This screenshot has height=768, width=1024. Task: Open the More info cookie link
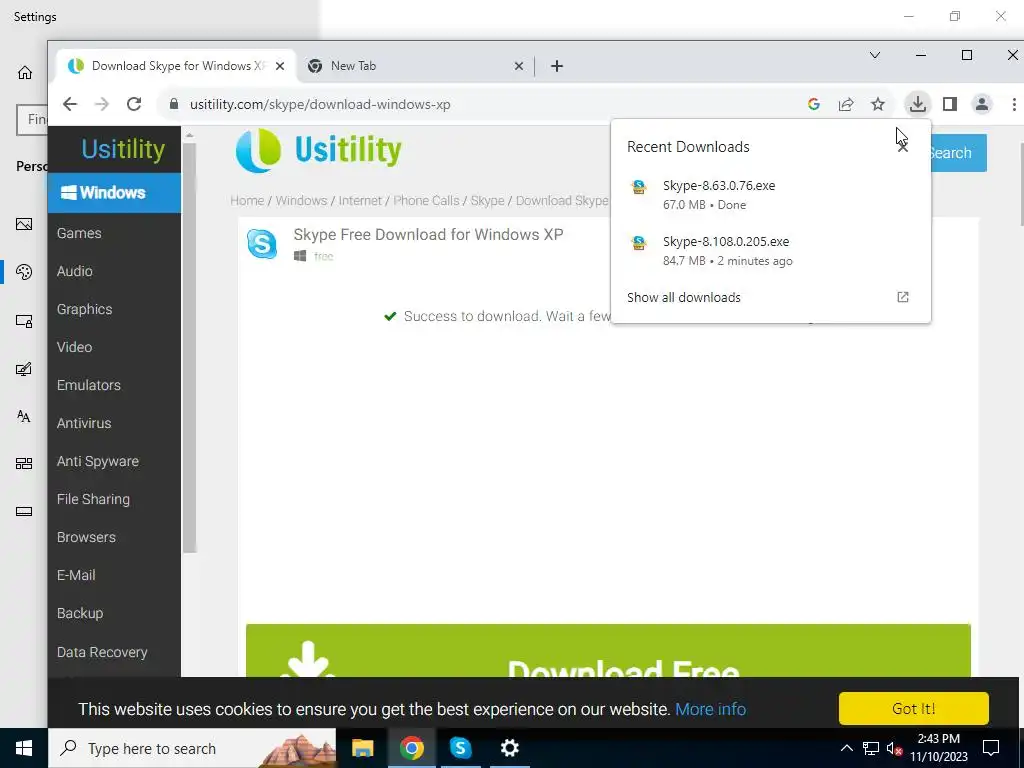711,709
